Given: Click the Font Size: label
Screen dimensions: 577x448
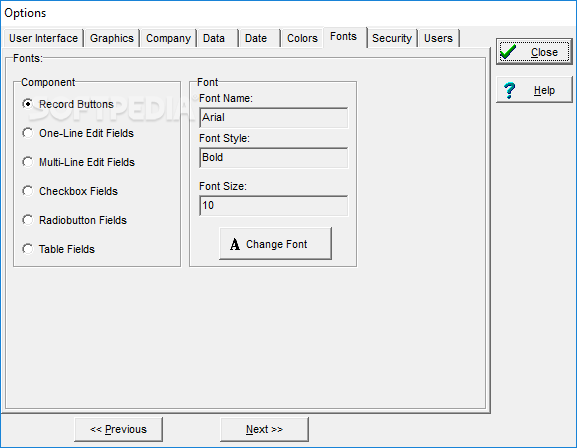Looking at the screenshot, I should (223, 186).
